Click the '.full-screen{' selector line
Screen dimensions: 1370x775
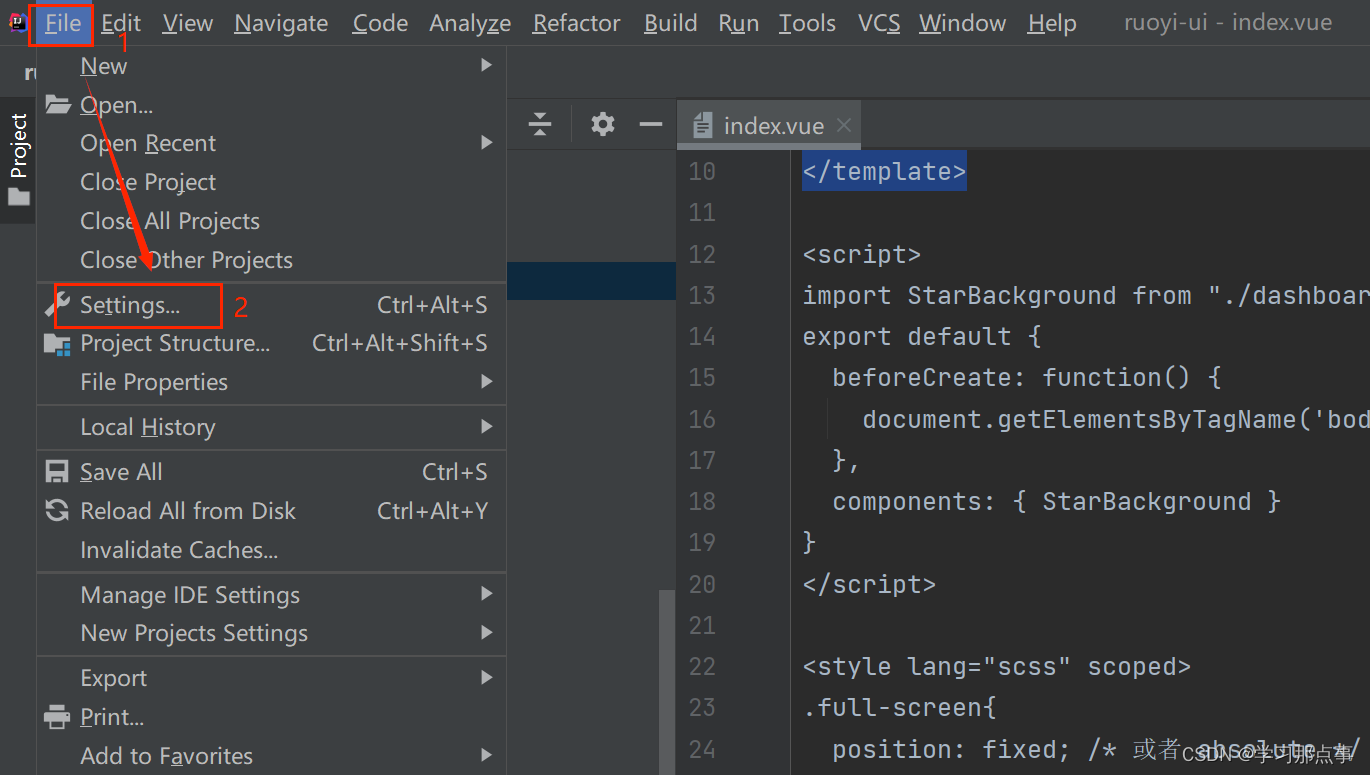tap(899, 707)
